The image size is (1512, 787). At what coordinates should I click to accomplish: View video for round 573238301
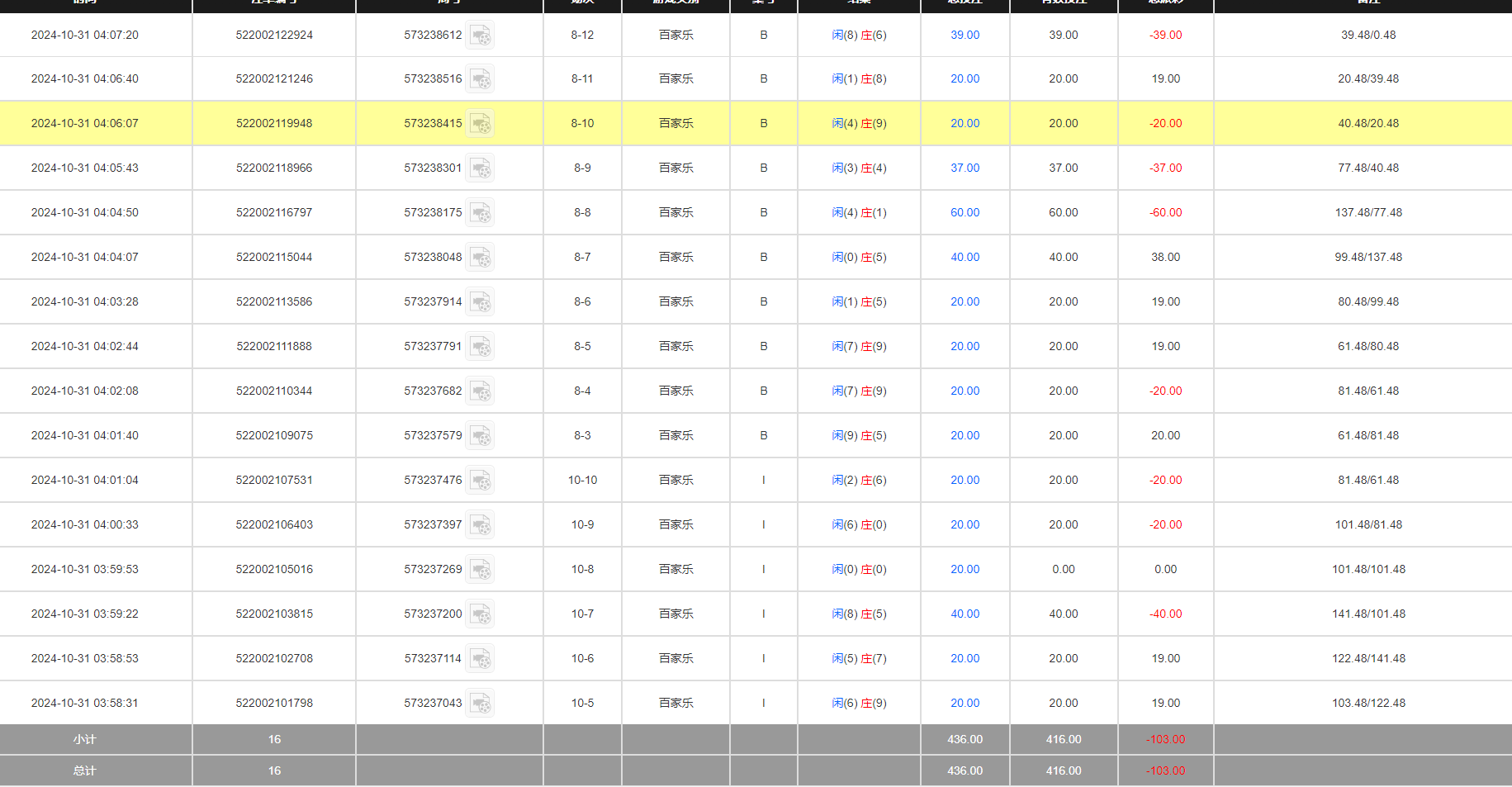click(481, 168)
